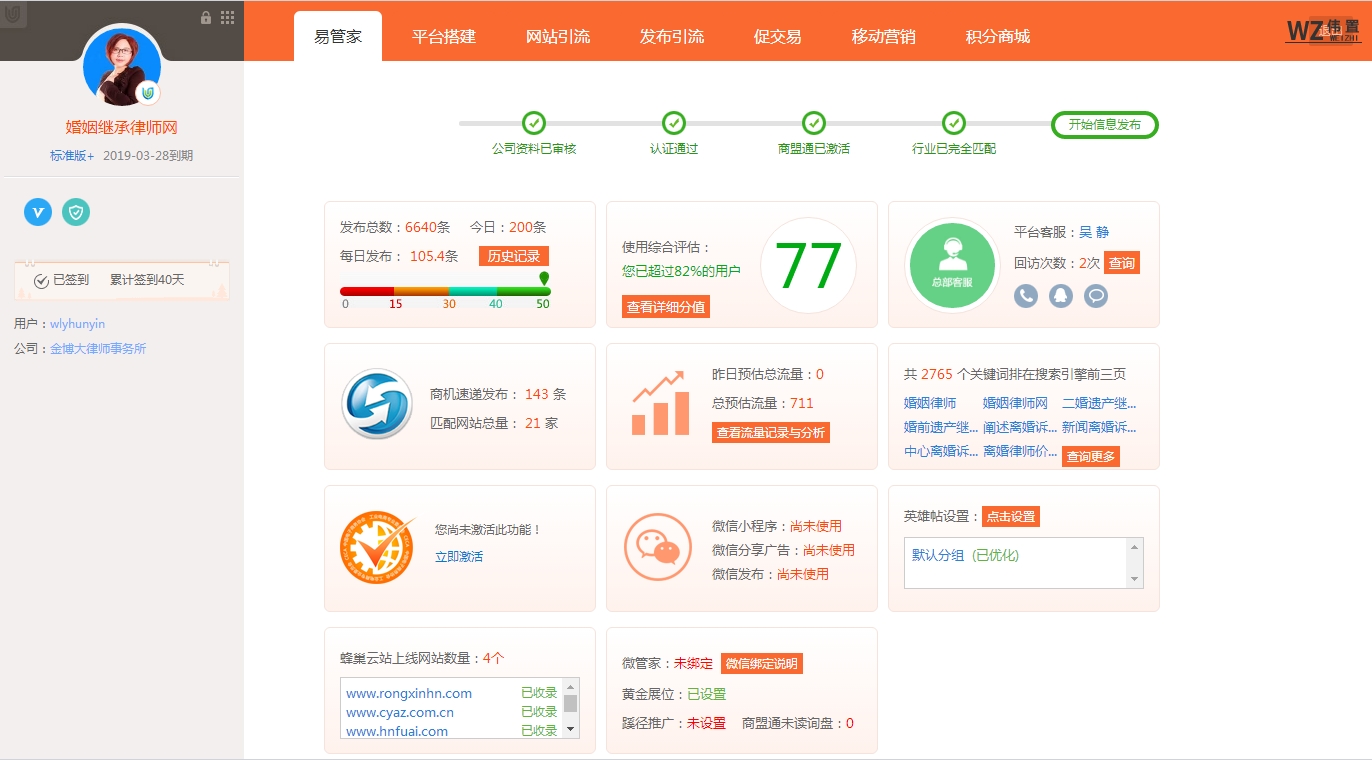Click the lock icon in sidebar header
The width and height of the screenshot is (1372, 760).
pyautogui.click(x=206, y=17)
